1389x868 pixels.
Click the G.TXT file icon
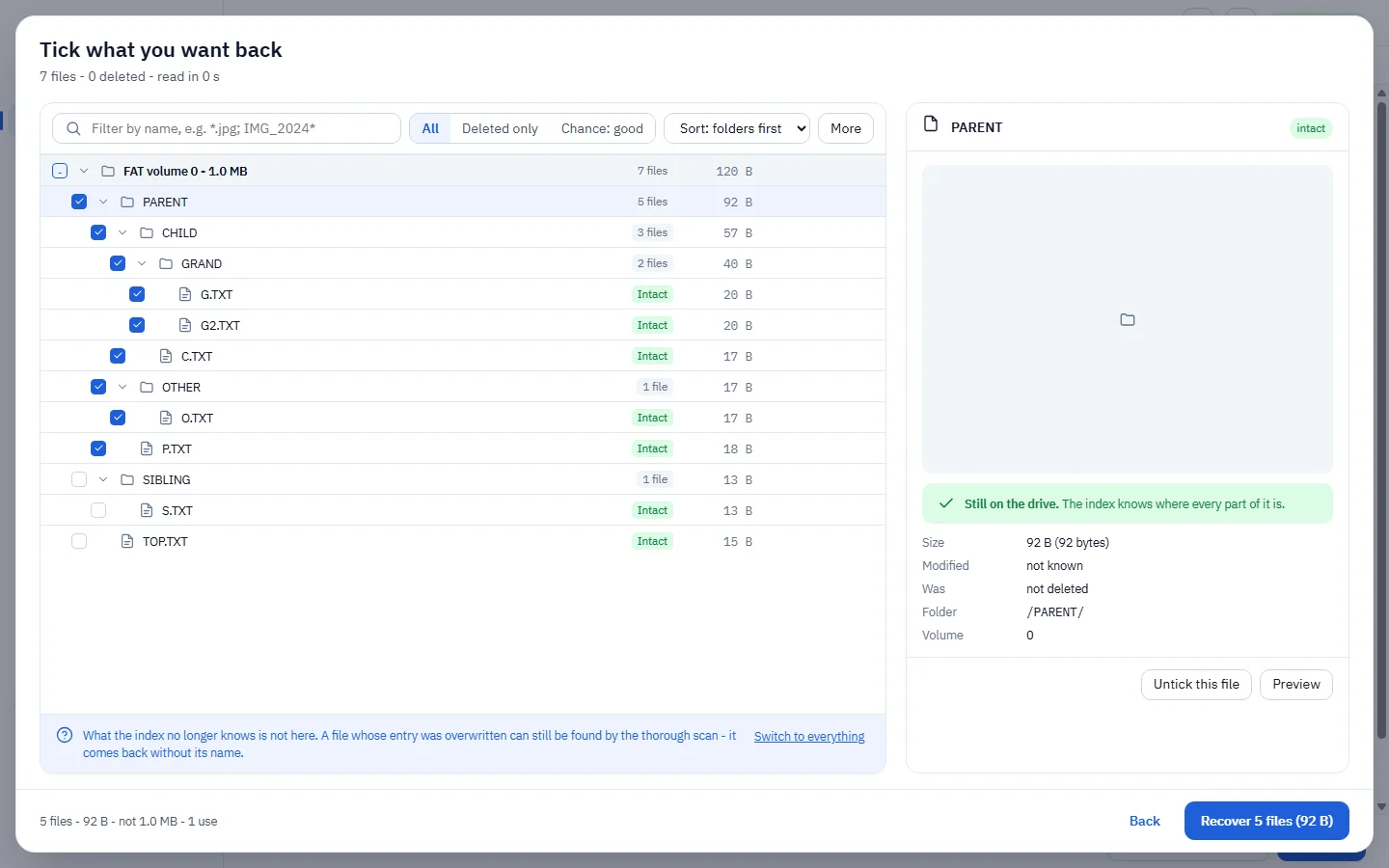click(x=185, y=294)
